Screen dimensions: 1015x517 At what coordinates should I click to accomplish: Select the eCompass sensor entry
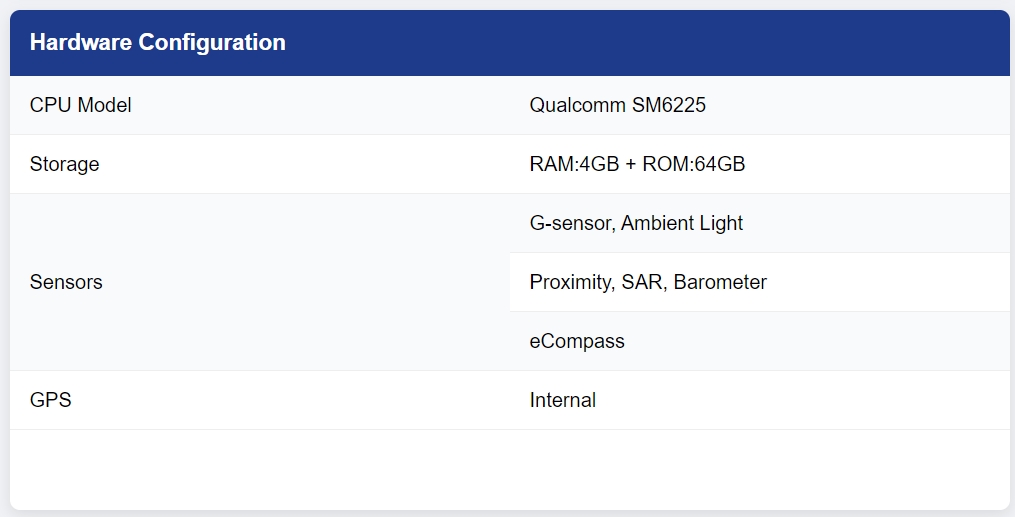click(x=577, y=341)
